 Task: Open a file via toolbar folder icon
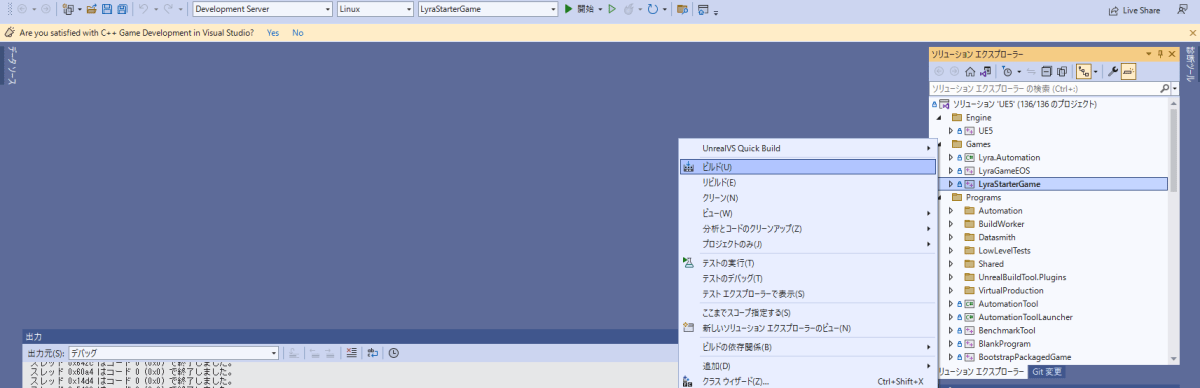point(91,9)
